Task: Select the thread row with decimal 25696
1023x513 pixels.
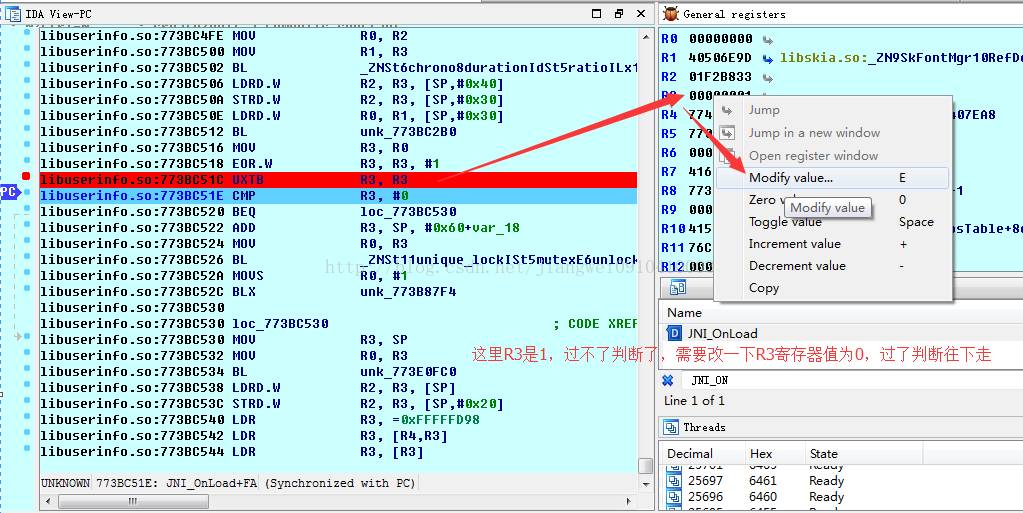Action: pyautogui.click(x=842, y=497)
